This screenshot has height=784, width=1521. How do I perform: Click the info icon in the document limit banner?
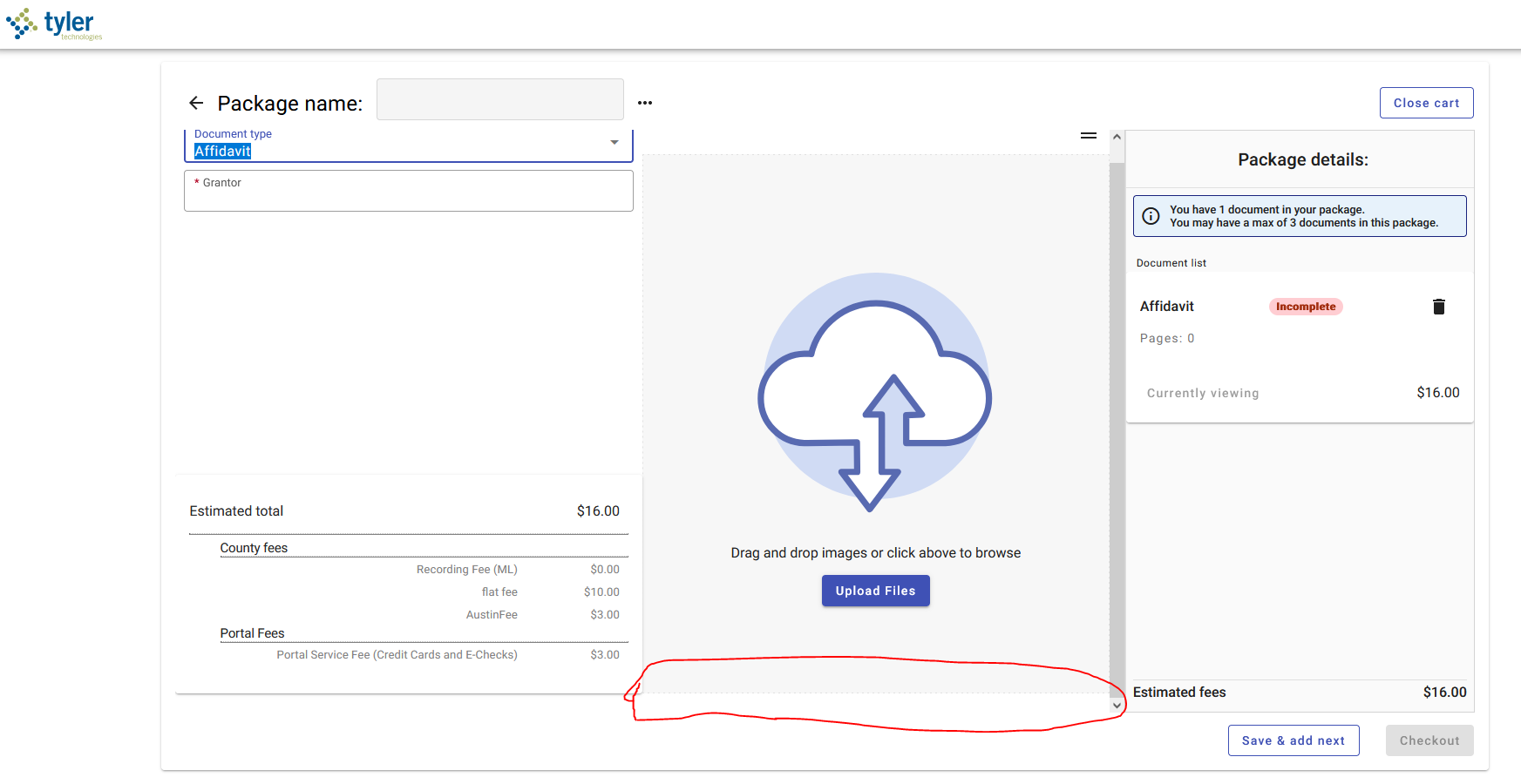(1151, 215)
